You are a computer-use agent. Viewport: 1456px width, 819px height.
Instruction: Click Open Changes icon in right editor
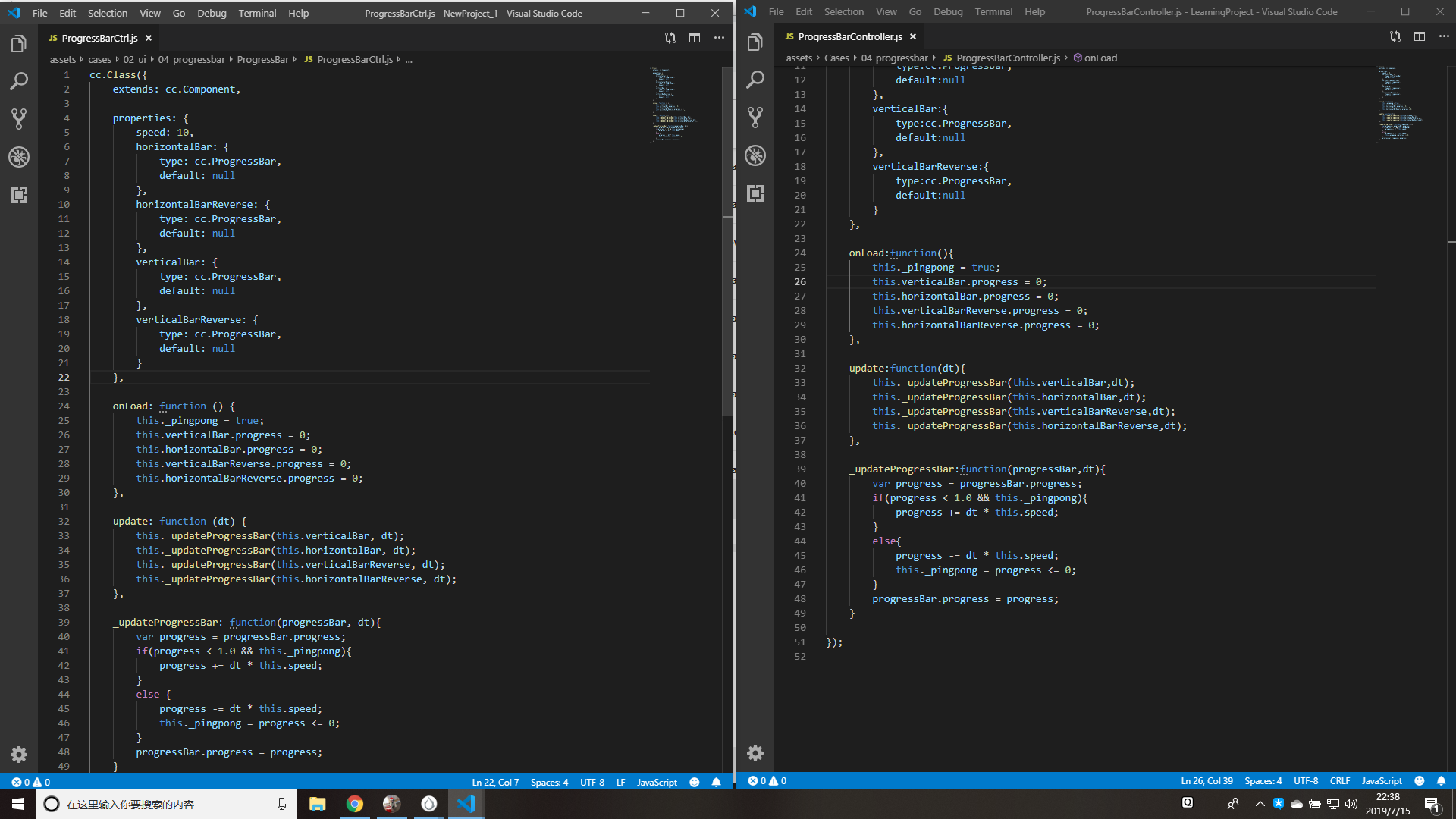[x=1395, y=36]
